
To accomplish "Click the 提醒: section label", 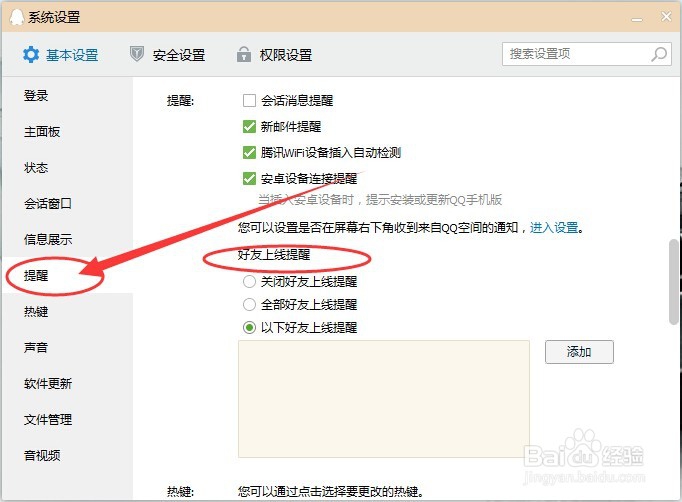I will pos(181,101).
